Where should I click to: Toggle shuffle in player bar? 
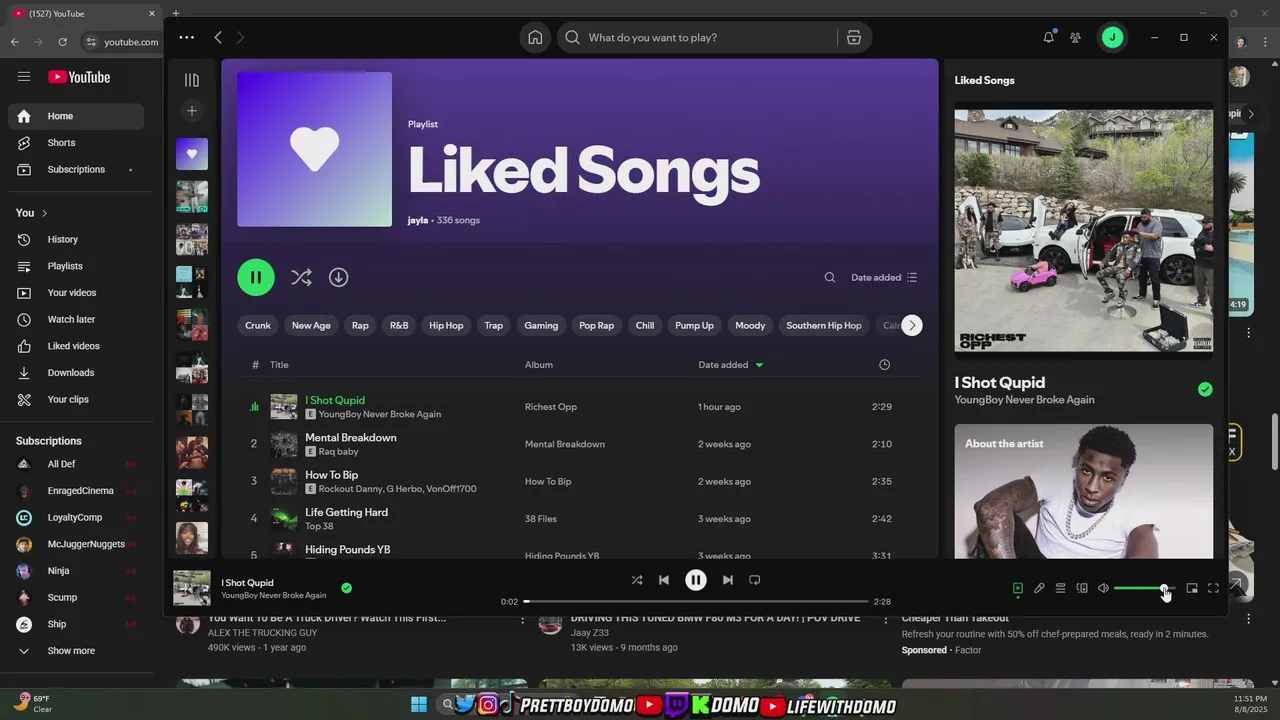[637, 580]
